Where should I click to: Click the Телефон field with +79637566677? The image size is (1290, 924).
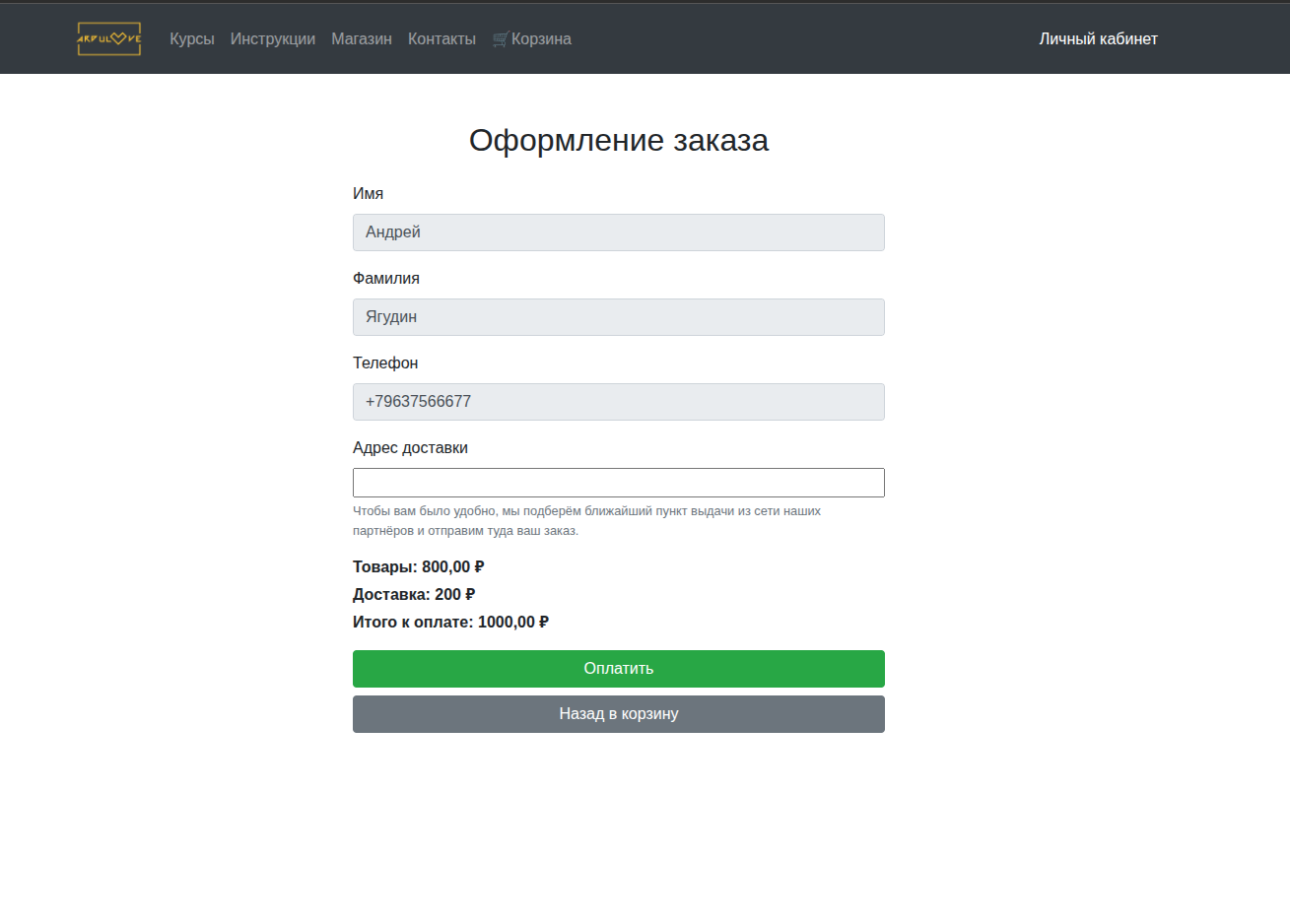tap(618, 402)
